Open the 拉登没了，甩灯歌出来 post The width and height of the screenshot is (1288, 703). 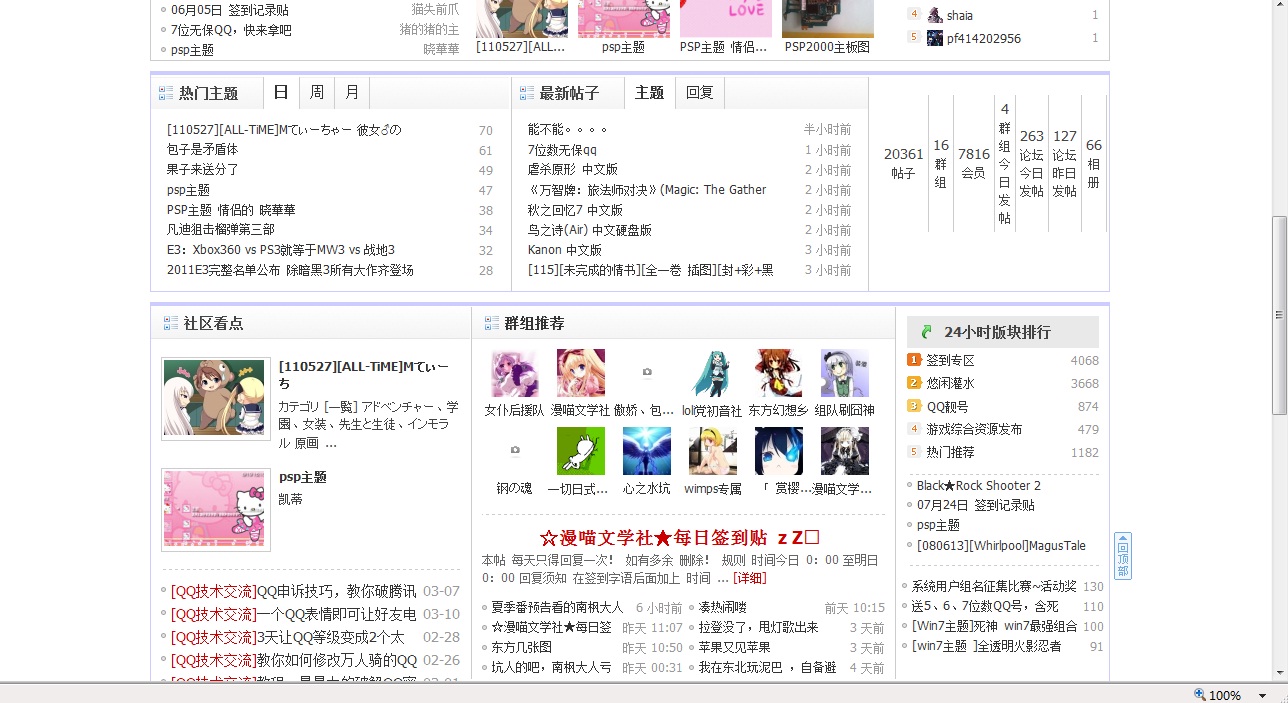(x=758, y=627)
